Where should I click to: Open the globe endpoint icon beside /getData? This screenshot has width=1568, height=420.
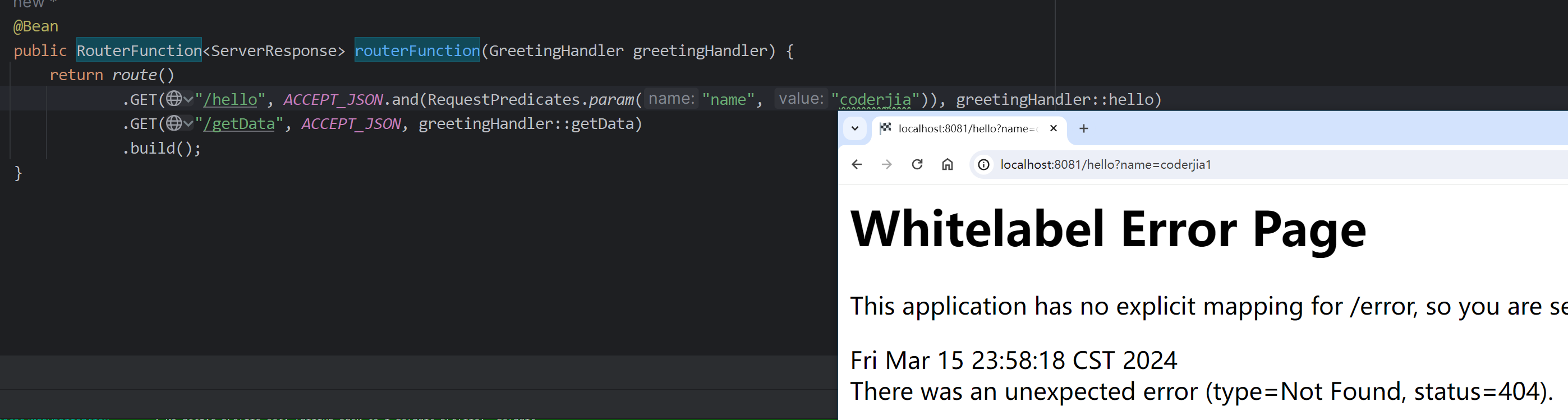tap(180, 123)
